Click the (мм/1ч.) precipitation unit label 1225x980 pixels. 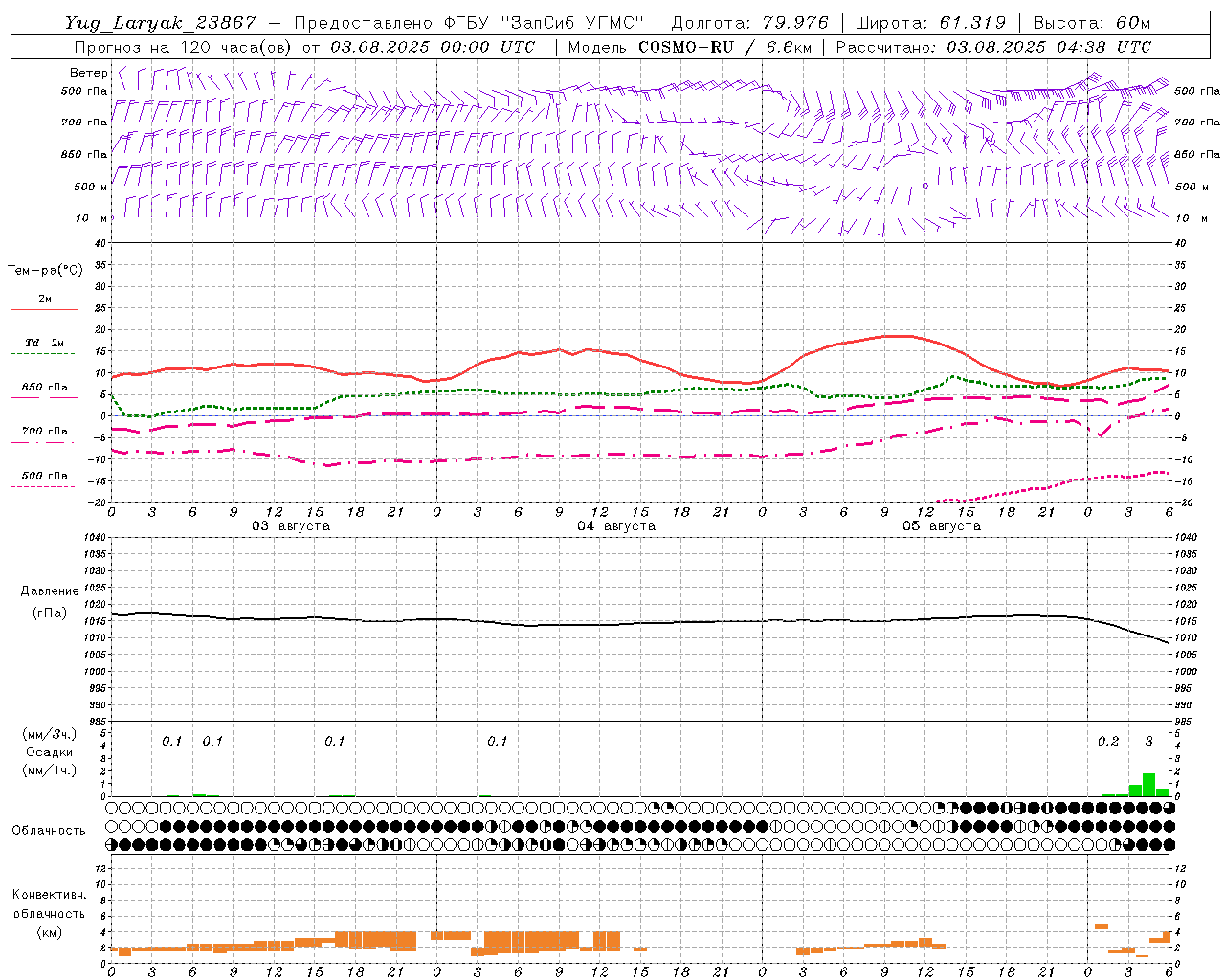(50, 770)
